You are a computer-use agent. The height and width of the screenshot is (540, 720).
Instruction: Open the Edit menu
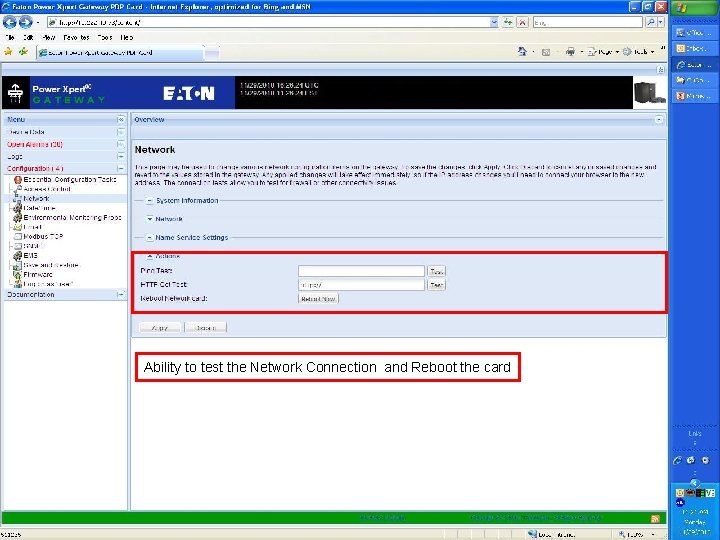(x=28, y=37)
